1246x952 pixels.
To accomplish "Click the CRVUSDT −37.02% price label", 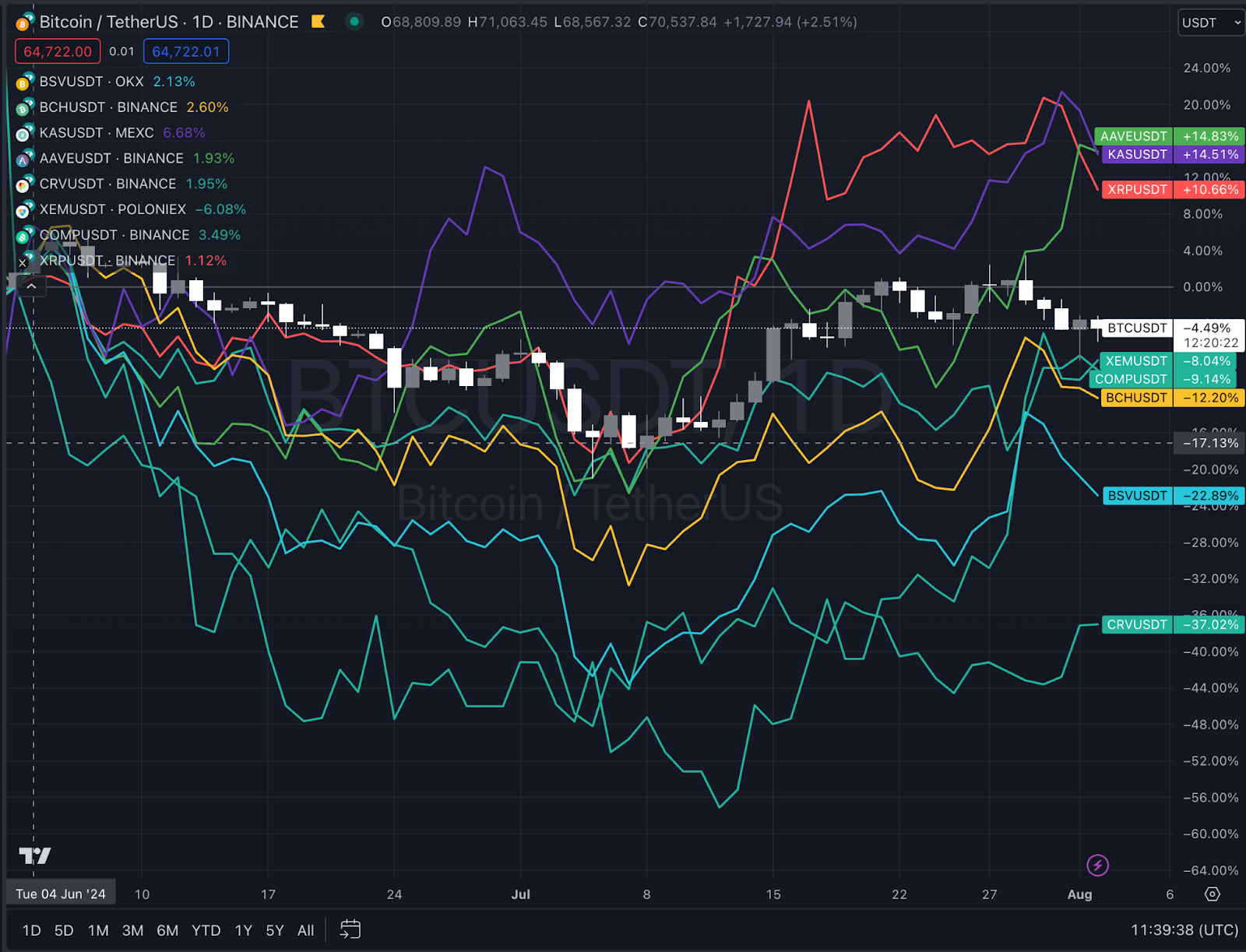I will point(1174,625).
